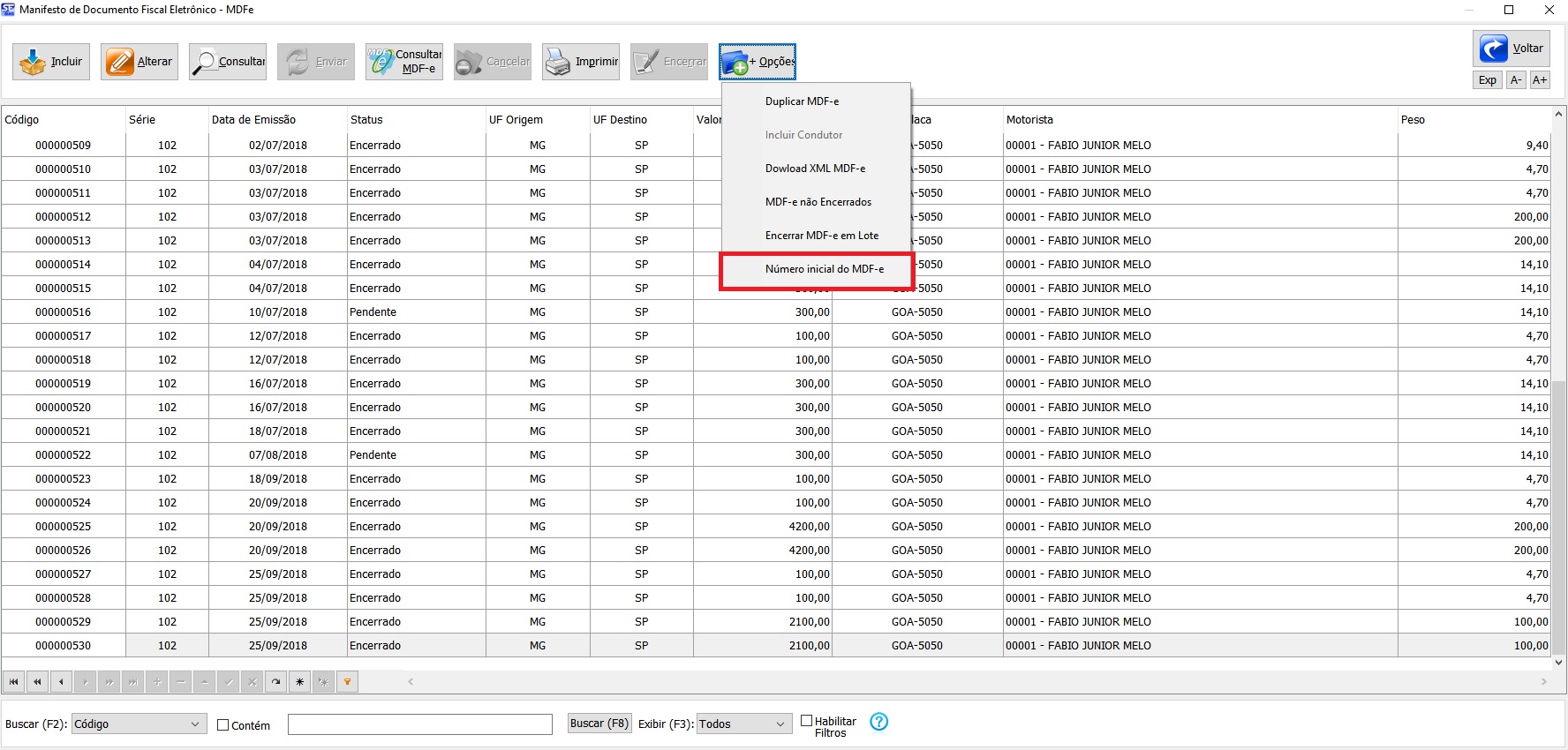
Task: Open Alterar to edit the manifest
Action: click(139, 62)
